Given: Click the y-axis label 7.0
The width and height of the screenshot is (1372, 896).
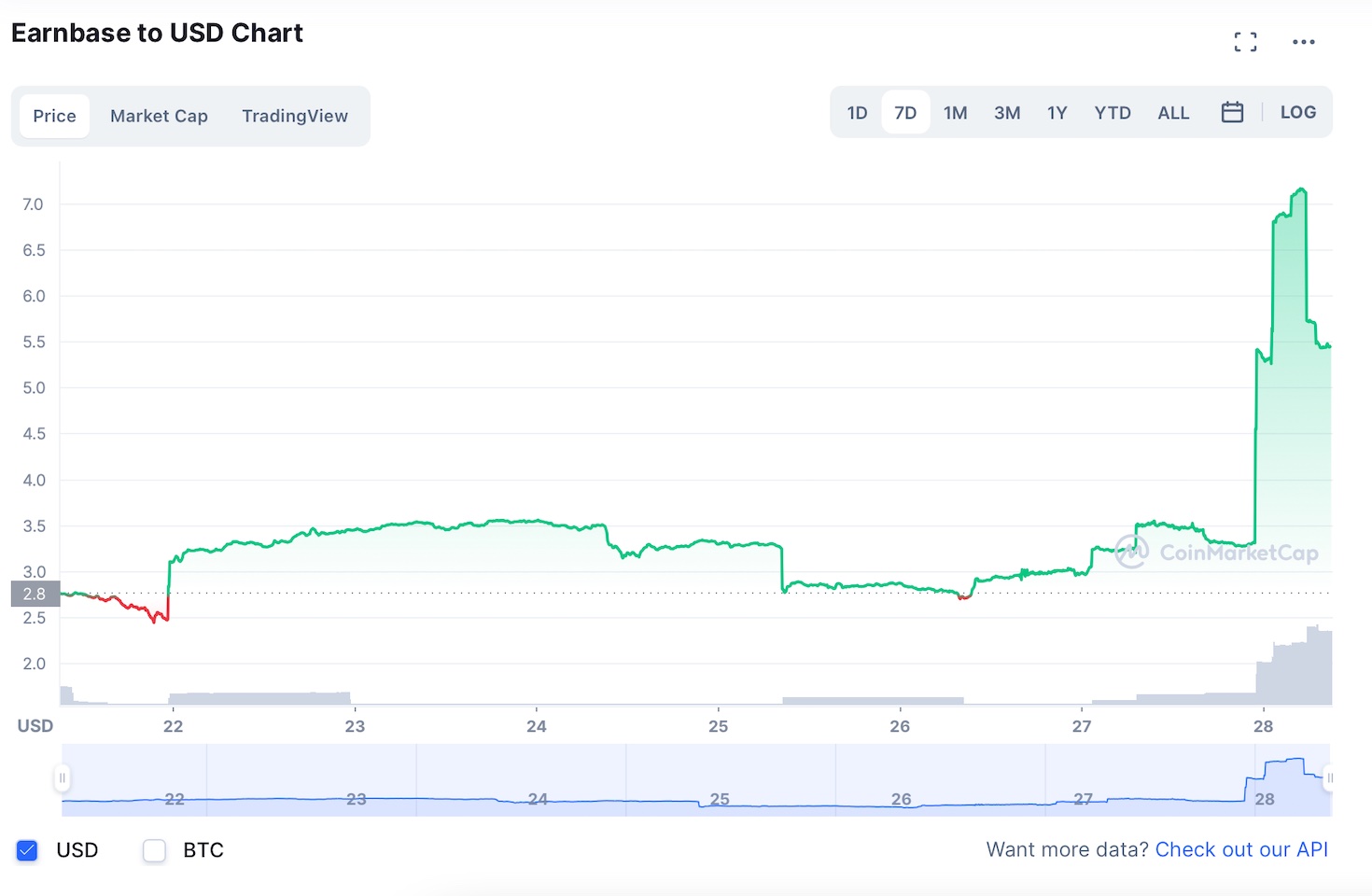Looking at the screenshot, I should coord(33,204).
